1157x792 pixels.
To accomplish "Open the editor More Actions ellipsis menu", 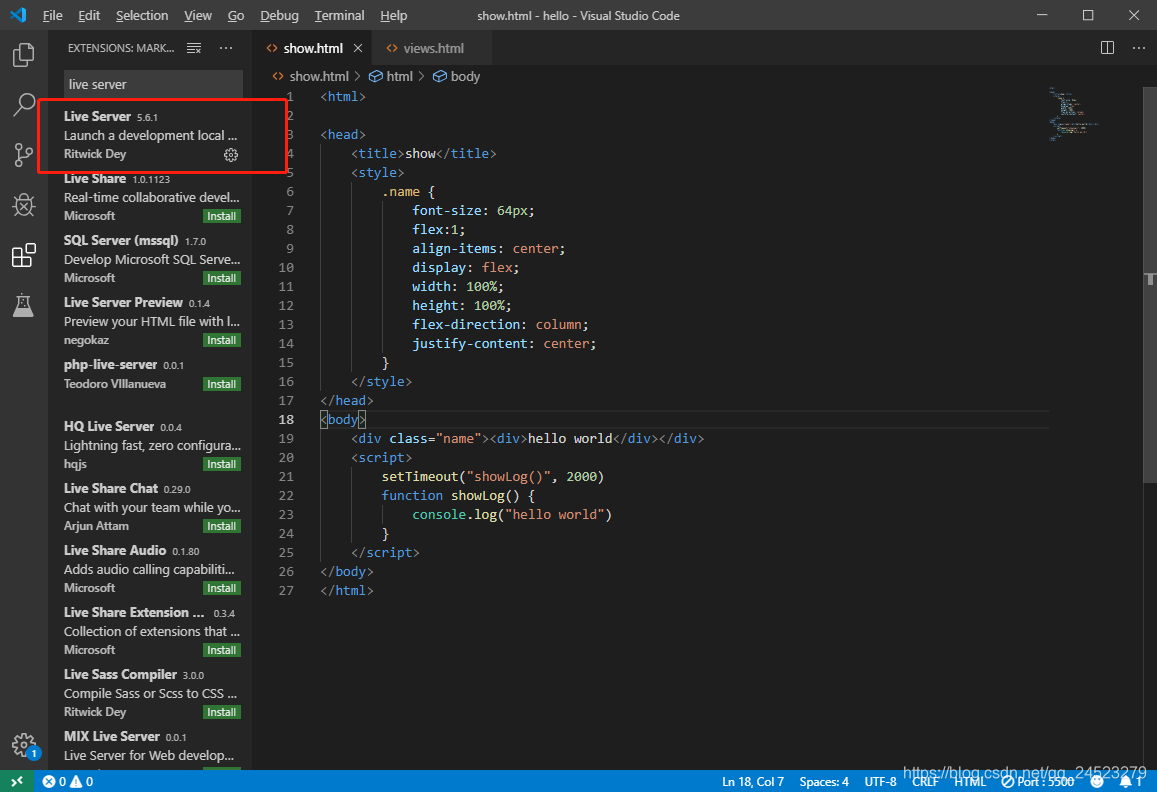I will click(x=1138, y=47).
